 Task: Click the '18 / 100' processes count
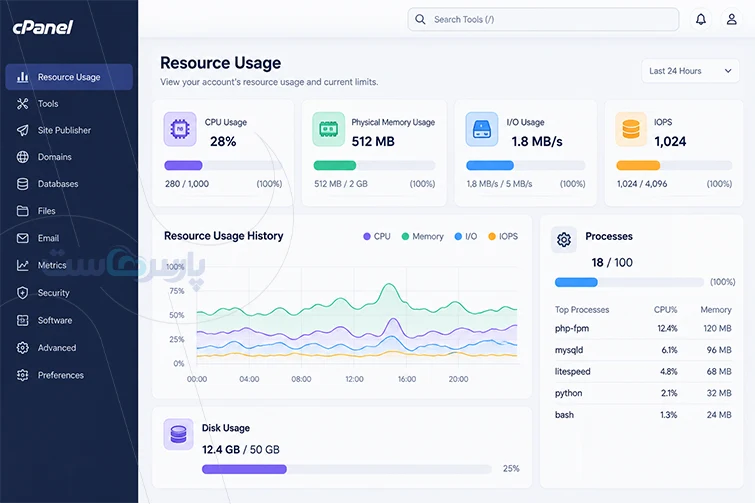coord(612,262)
